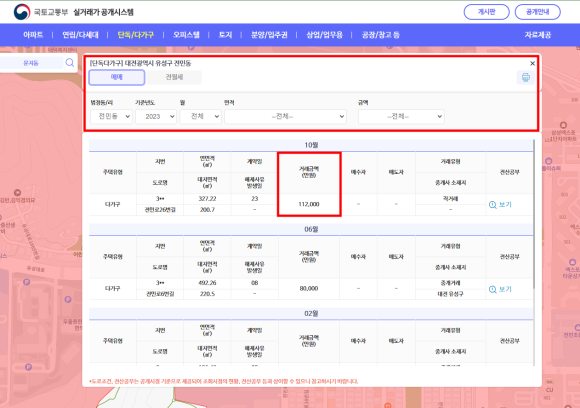Click the 06월 month header
The image size is (580, 408).
(311, 229)
